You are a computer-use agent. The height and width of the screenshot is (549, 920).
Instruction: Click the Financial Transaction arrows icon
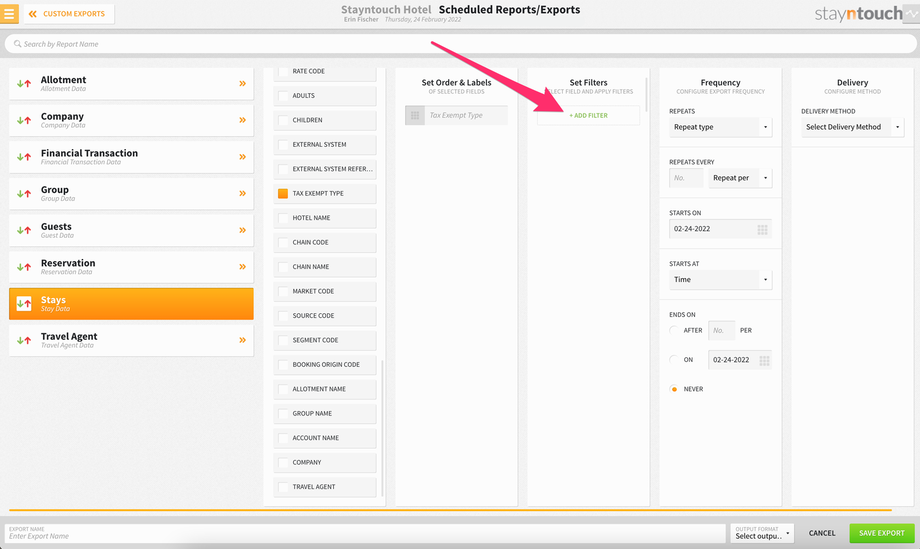coord(24,157)
